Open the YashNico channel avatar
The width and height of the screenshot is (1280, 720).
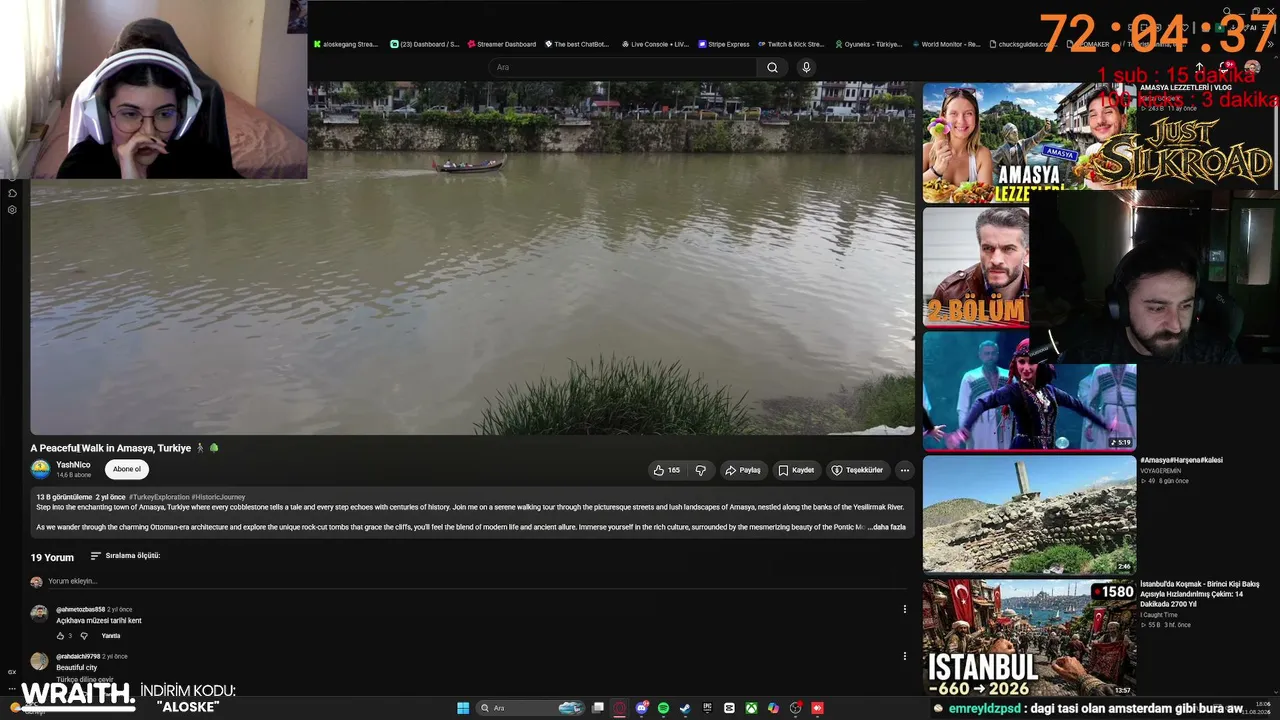[x=40, y=469]
